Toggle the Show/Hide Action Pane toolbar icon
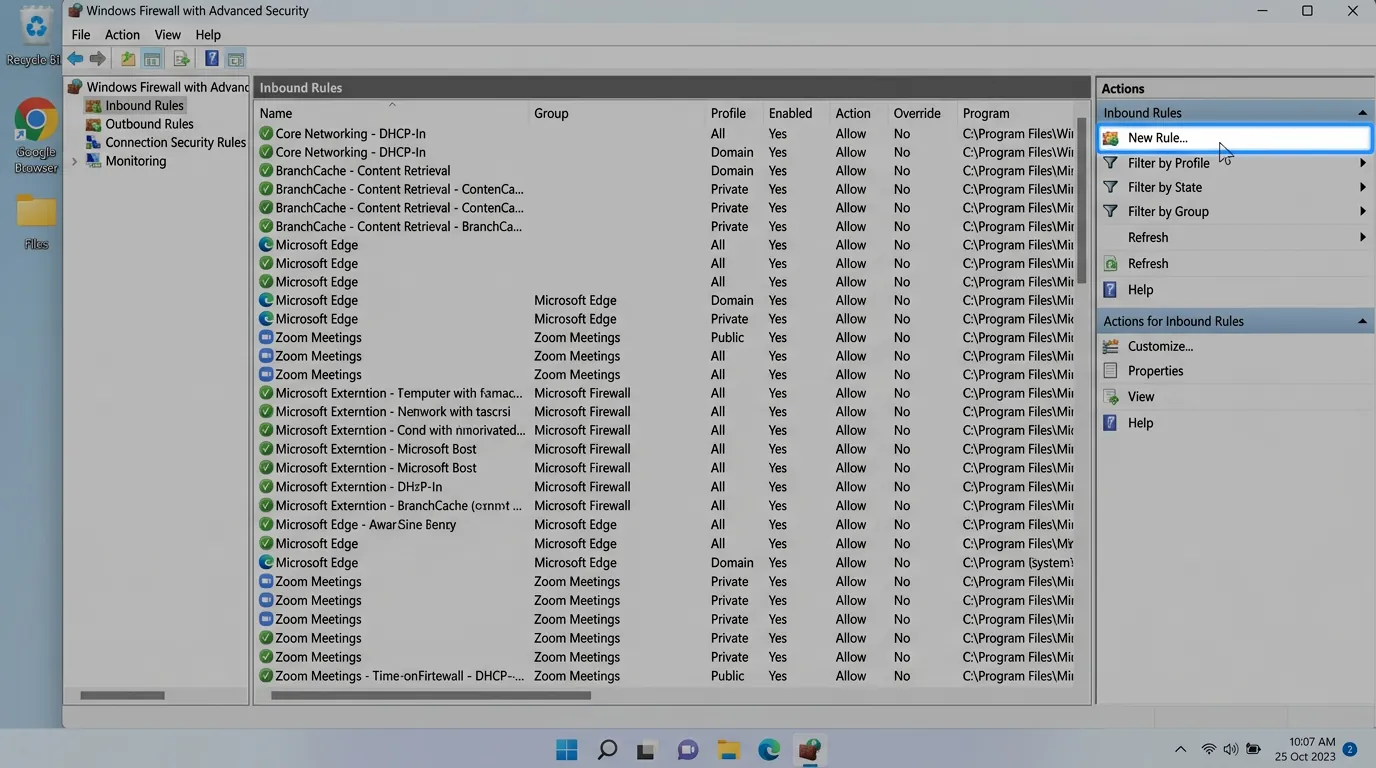 (236, 59)
